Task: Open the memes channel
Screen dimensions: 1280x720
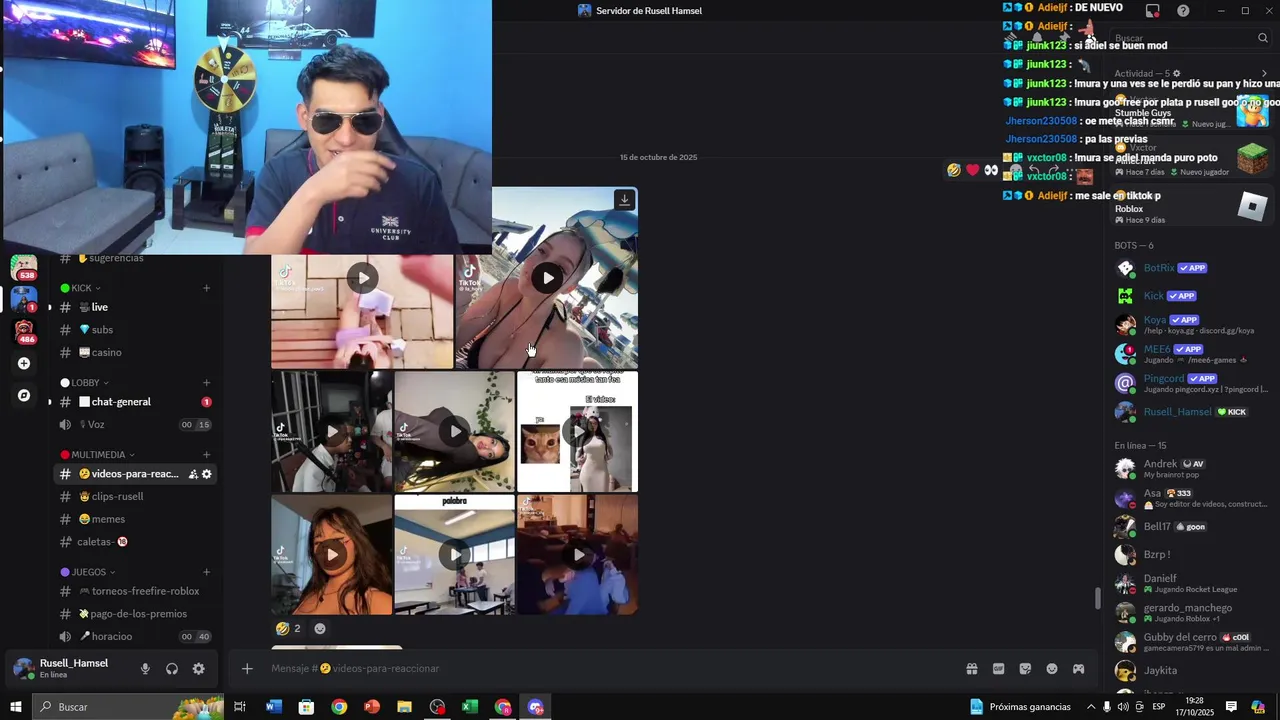Action: [x=135, y=520]
